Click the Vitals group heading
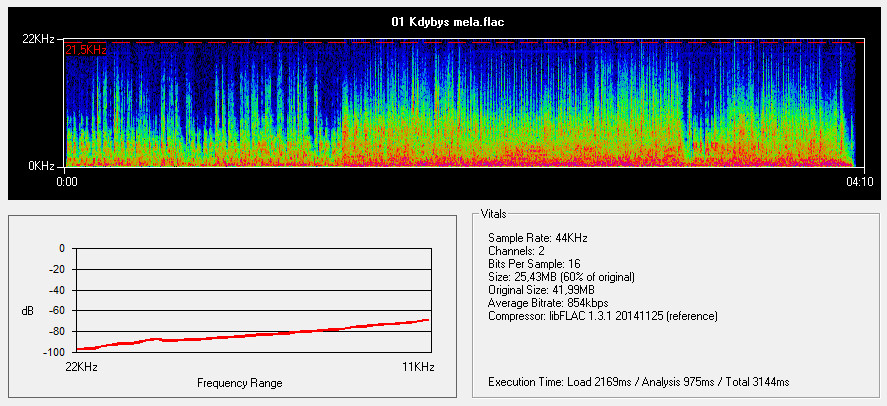The image size is (887, 406). pos(494,214)
